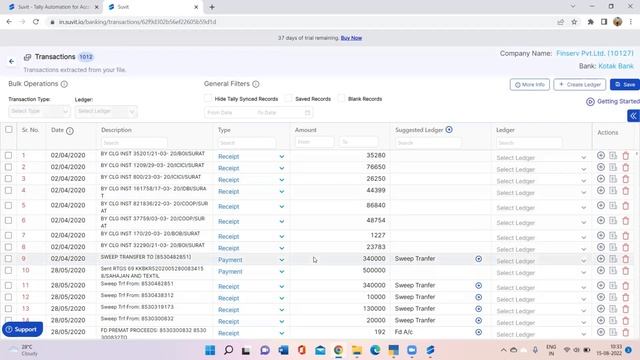
Task: Open Windows Start menu
Action: 210,350
